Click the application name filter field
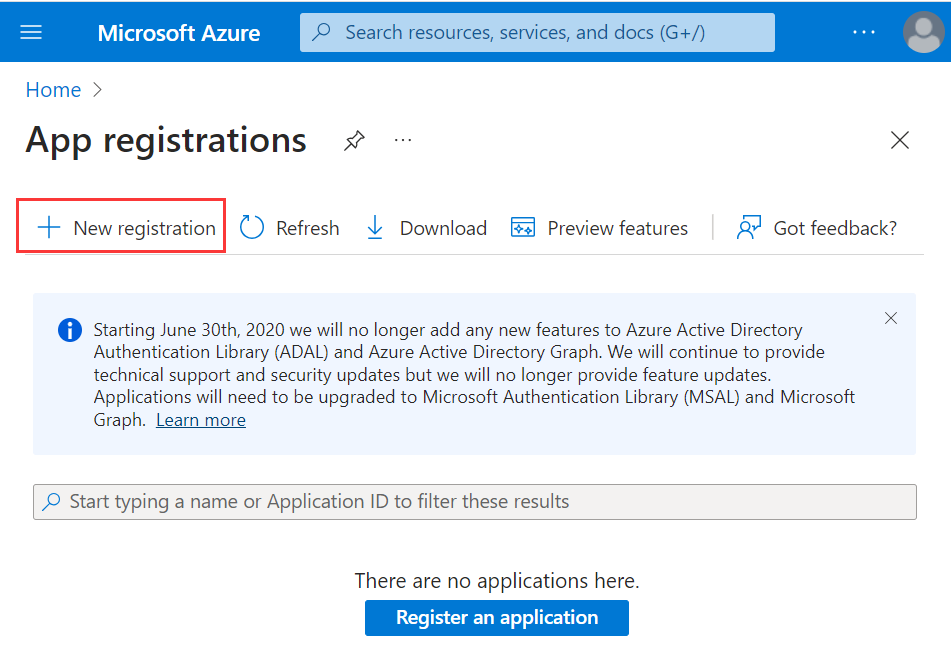 click(x=475, y=501)
